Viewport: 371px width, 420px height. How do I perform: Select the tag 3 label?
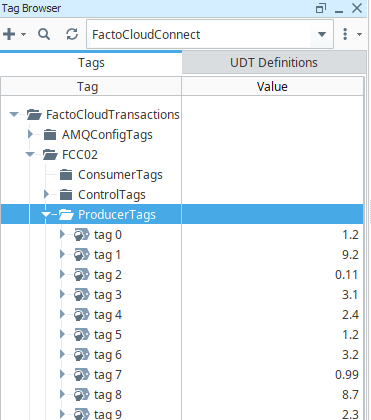click(x=108, y=295)
